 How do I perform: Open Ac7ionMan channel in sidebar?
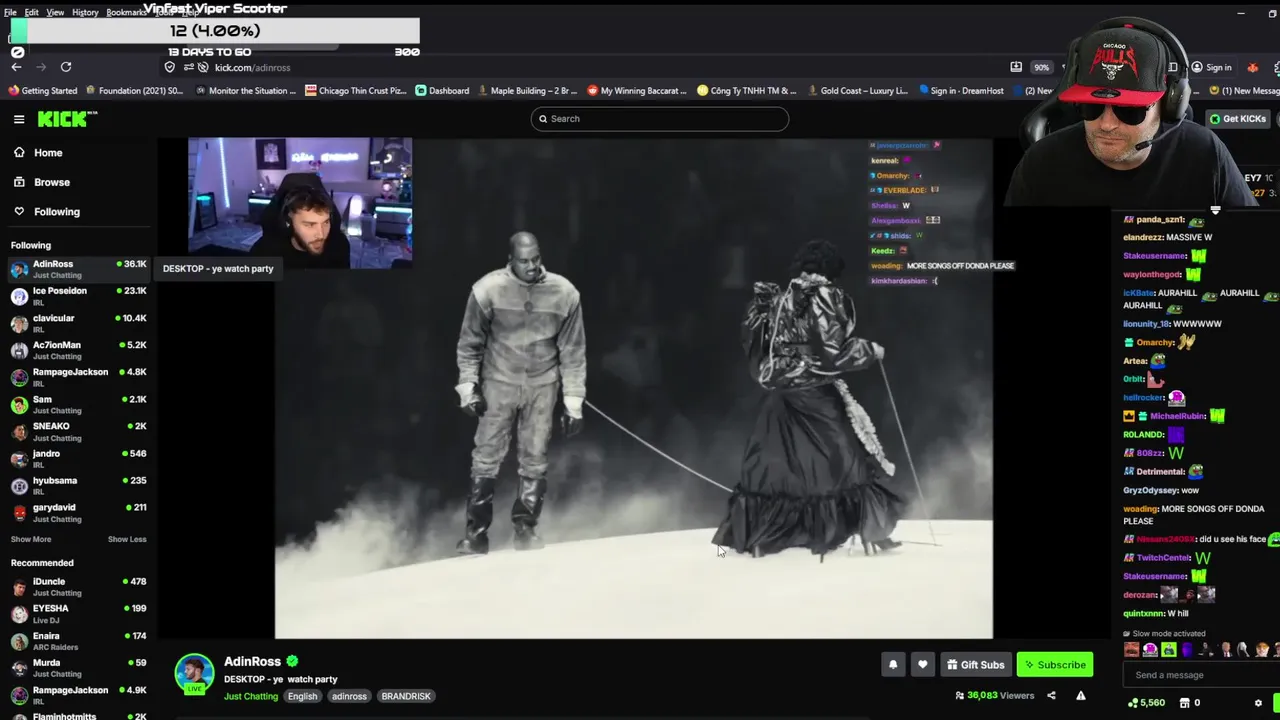(78, 350)
